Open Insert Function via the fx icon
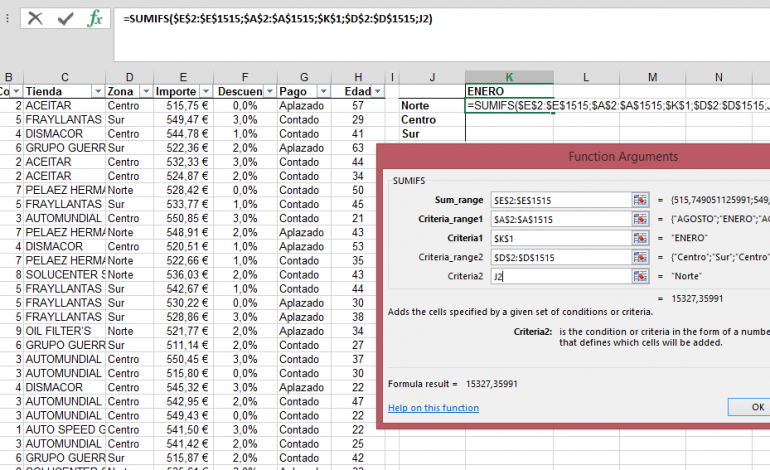 (95, 19)
